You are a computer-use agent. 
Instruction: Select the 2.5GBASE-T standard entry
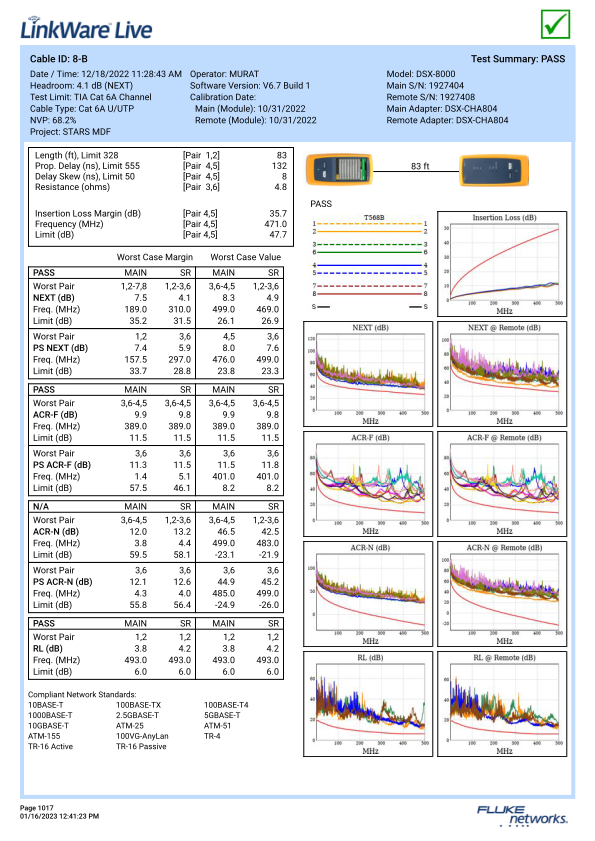[x=137, y=715]
